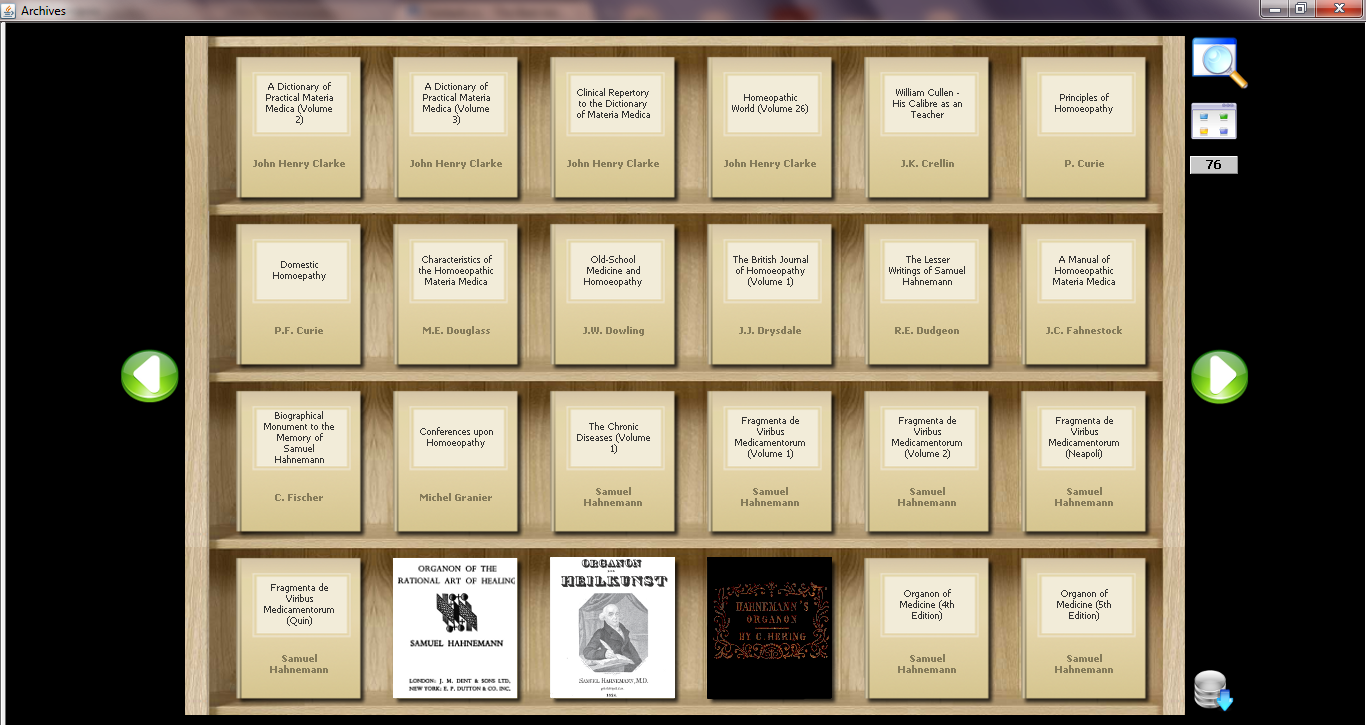Open Hahnemann's Organon by C. Hering cover

(769, 627)
